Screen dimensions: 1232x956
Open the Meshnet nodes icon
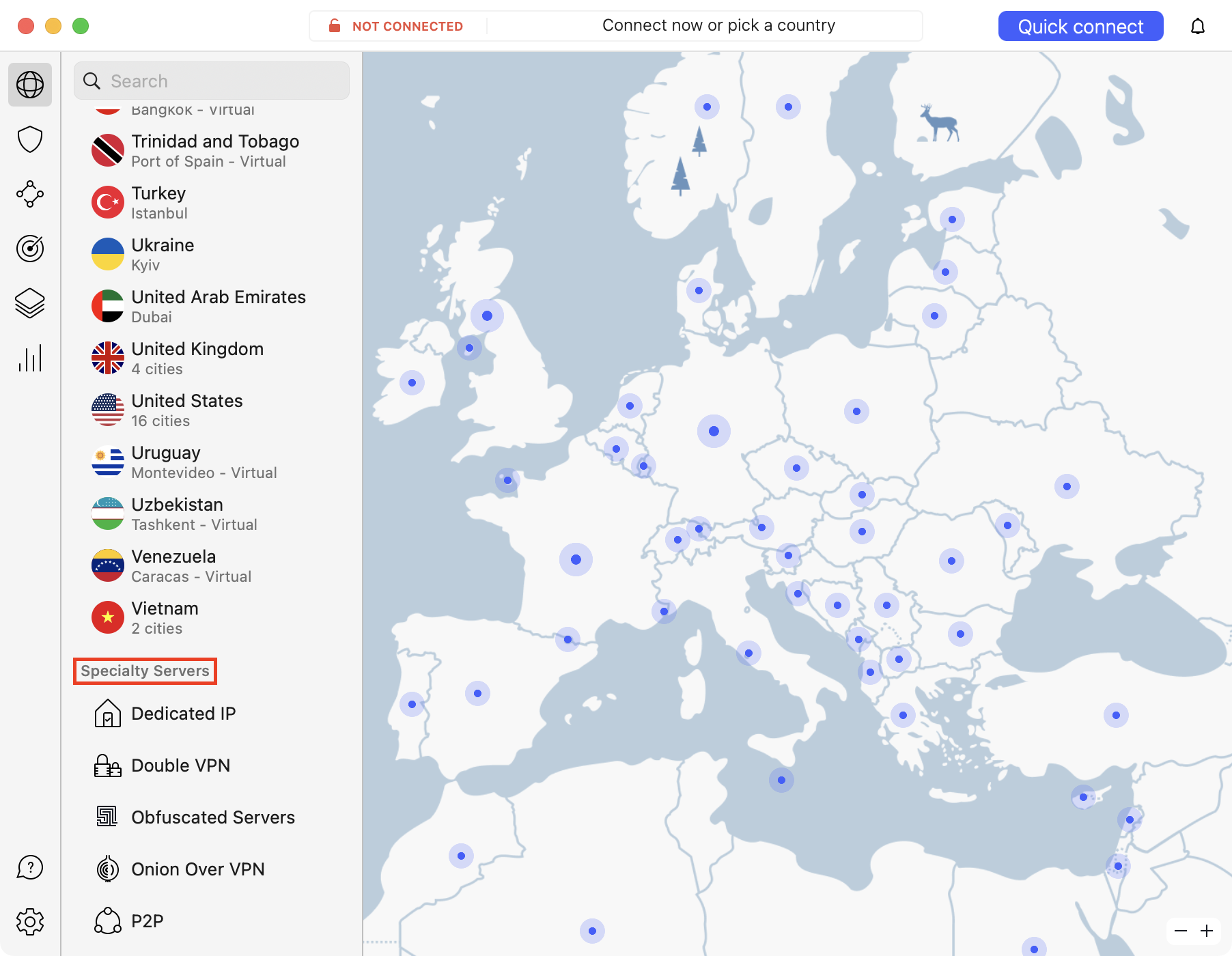[30, 194]
